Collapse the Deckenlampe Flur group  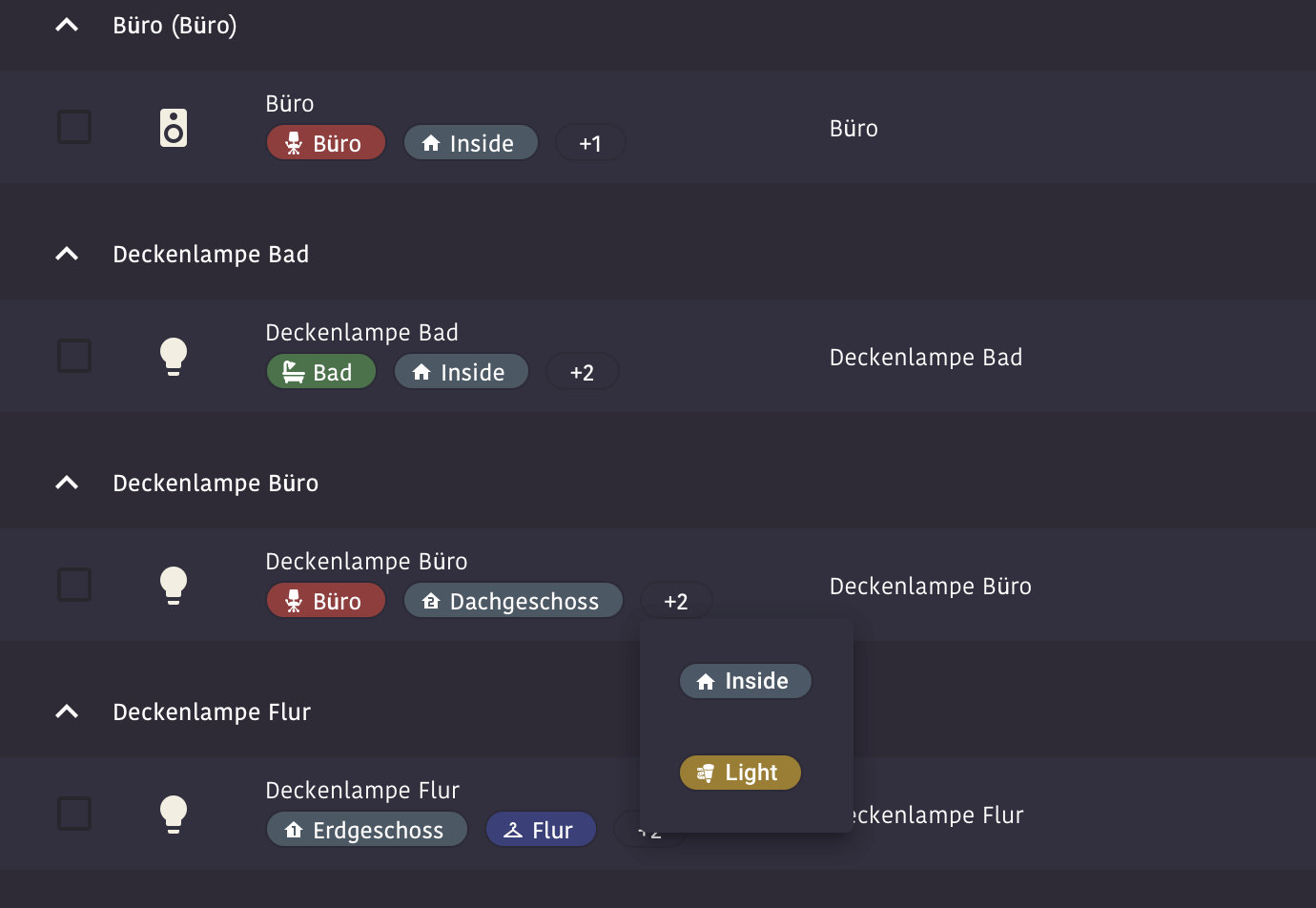67,712
